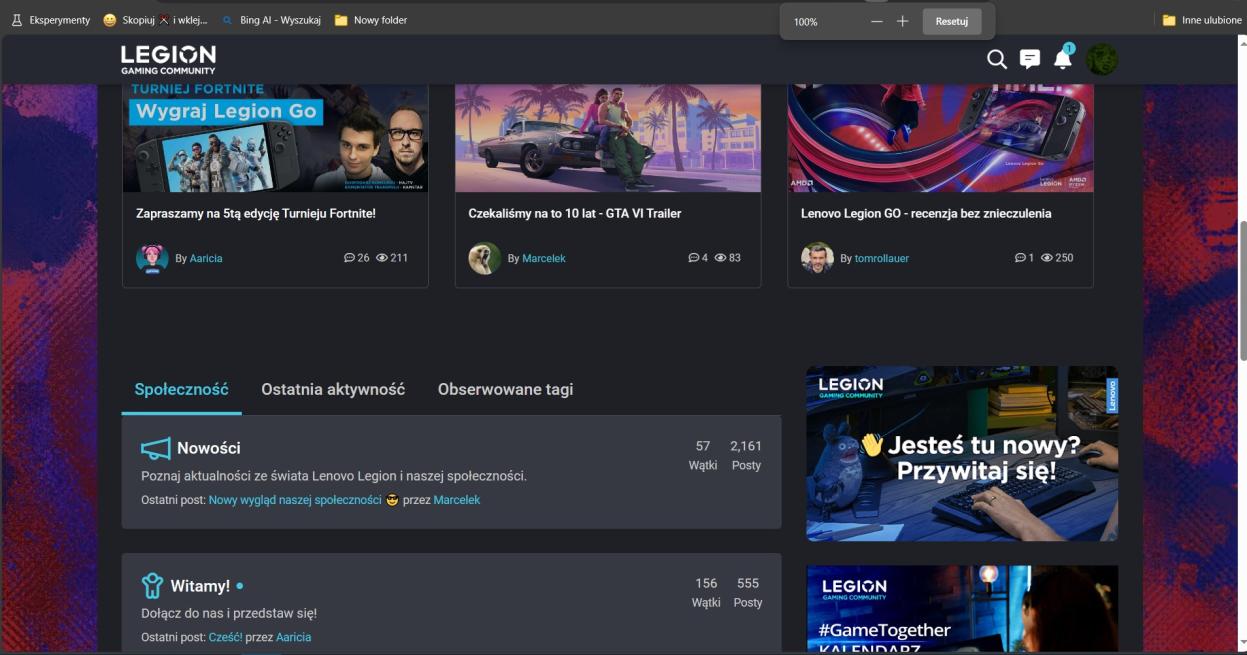Open the 'Jesteś tu nowy?' welcome banner
1247x655 pixels.
tap(962, 453)
